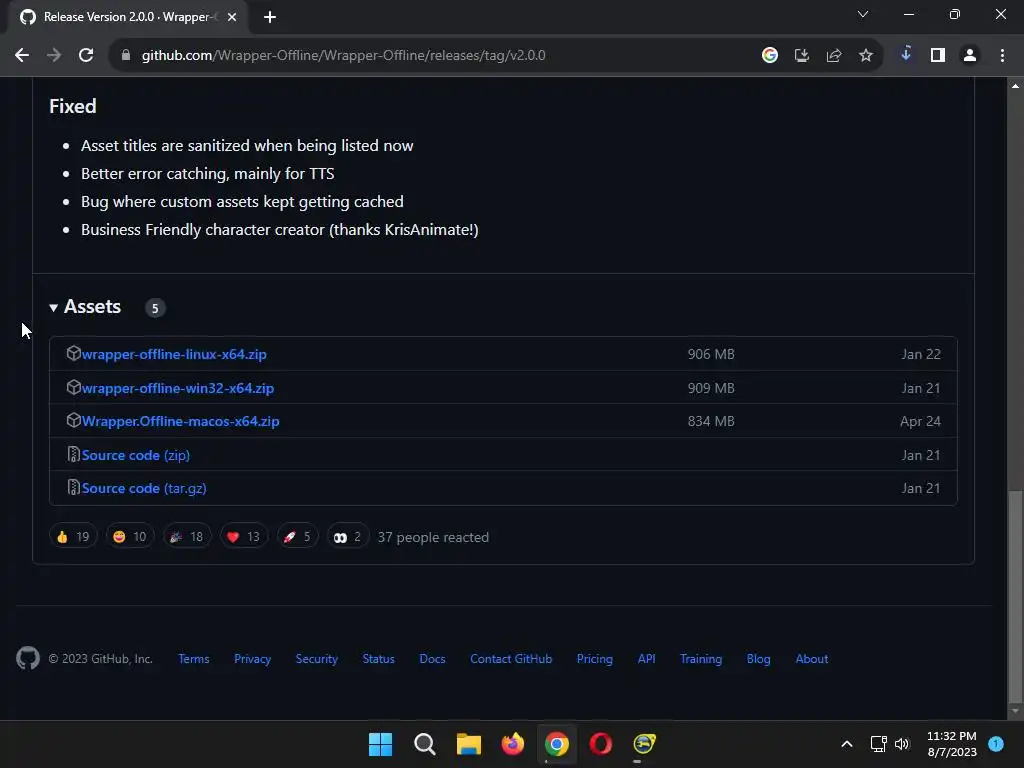Toggle the laugh reaction (10)
1024x768 pixels.
click(x=130, y=537)
